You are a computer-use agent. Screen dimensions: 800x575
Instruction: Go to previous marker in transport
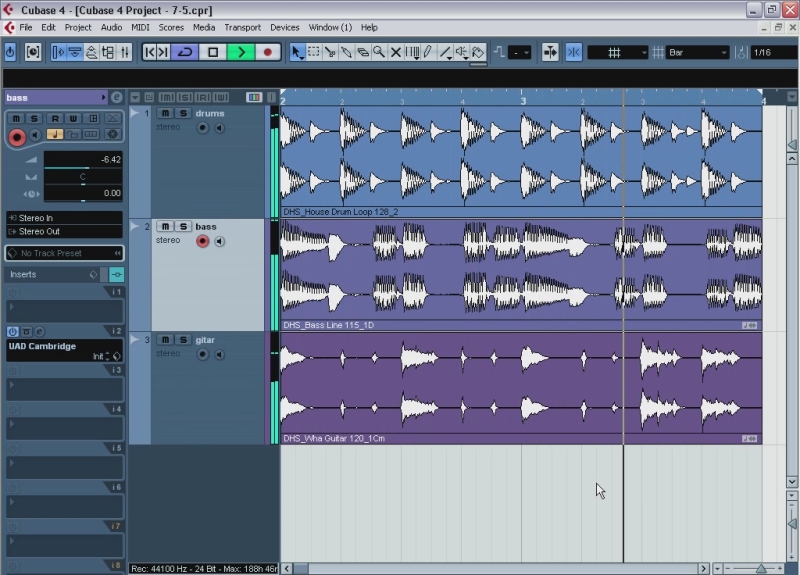pyautogui.click(x=149, y=52)
